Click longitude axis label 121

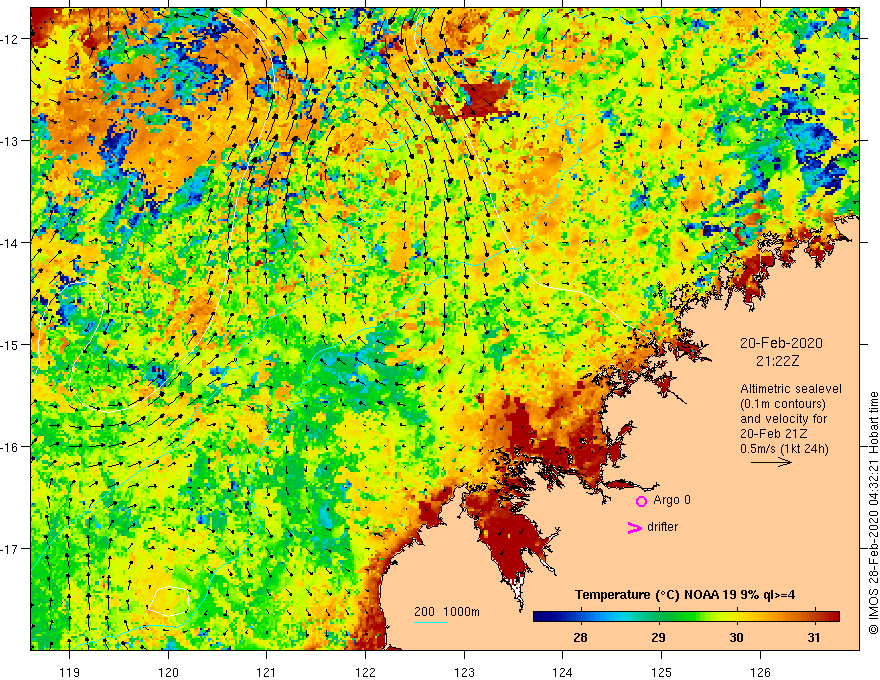(x=267, y=672)
